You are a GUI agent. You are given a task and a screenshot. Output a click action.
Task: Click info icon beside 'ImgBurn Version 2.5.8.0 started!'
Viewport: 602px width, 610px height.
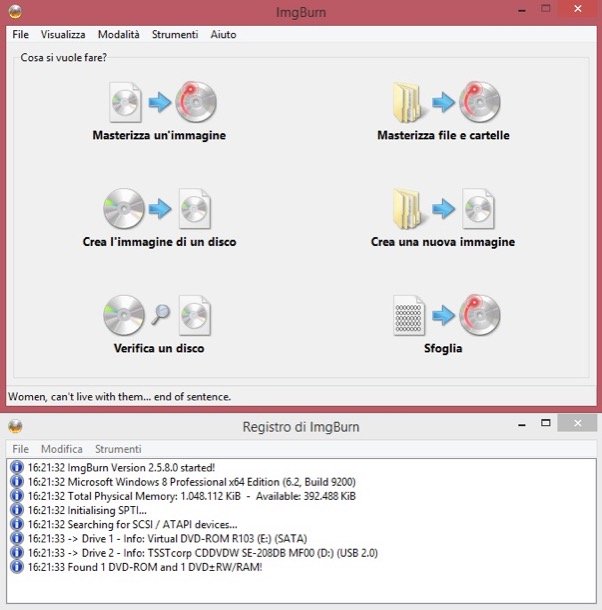pos(17,467)
